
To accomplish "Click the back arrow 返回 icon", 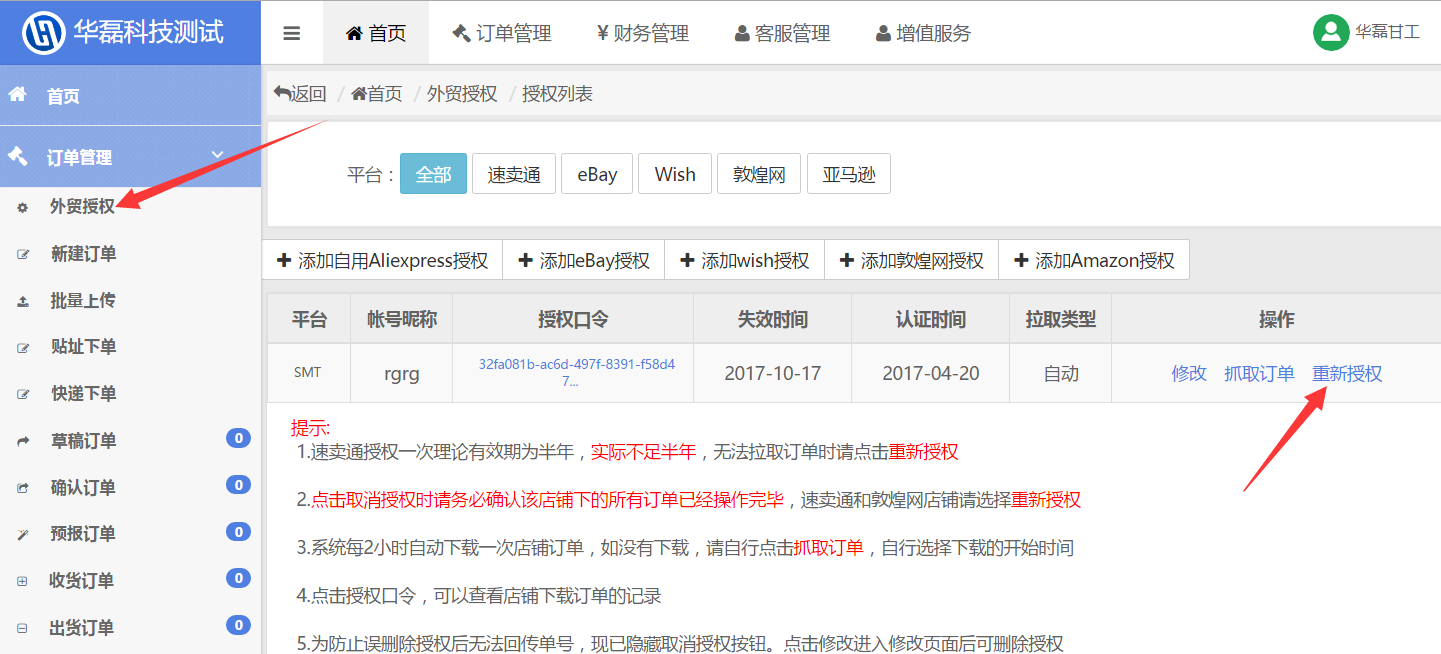I will (x=283, y=93).
